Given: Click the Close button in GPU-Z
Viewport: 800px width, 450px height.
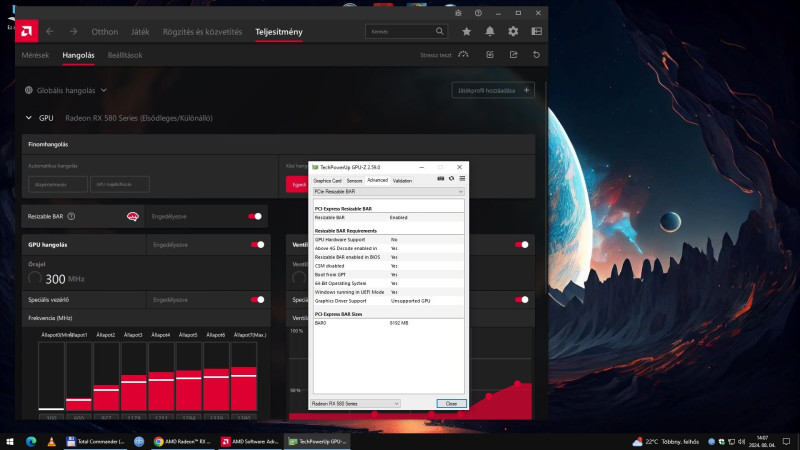Looking at the screenshot, I should pos(451,404).
